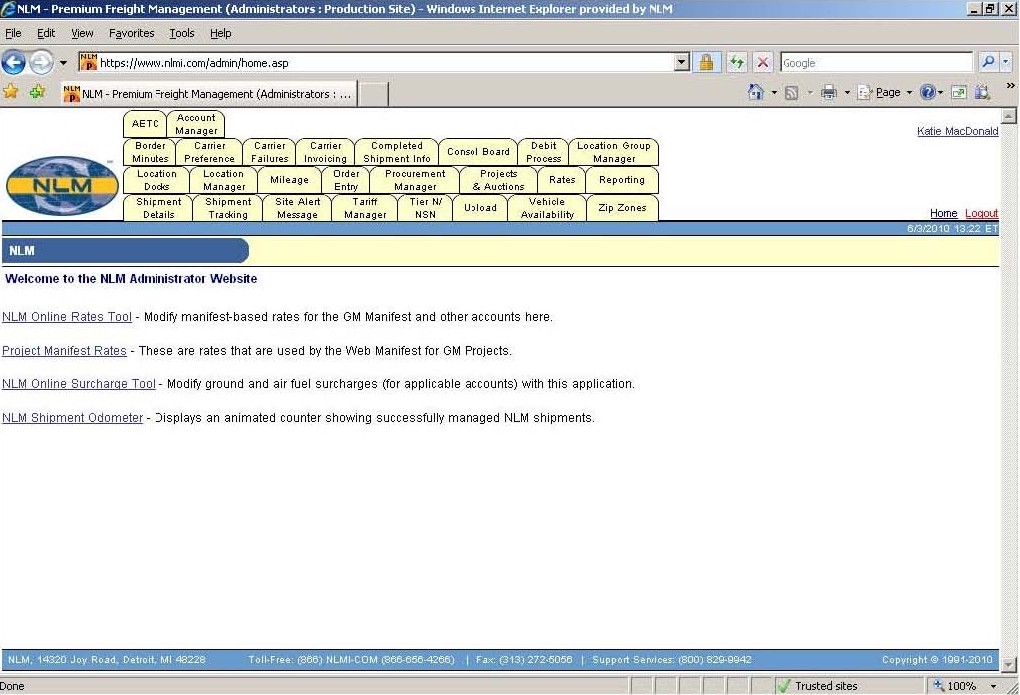Click the browser Forward arrow button

(42, 62)
